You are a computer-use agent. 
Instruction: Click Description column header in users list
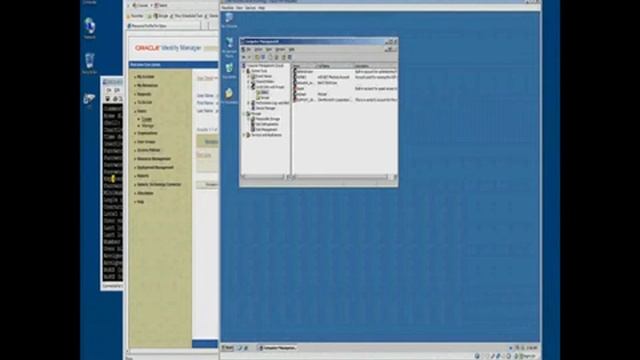point(375,66)
